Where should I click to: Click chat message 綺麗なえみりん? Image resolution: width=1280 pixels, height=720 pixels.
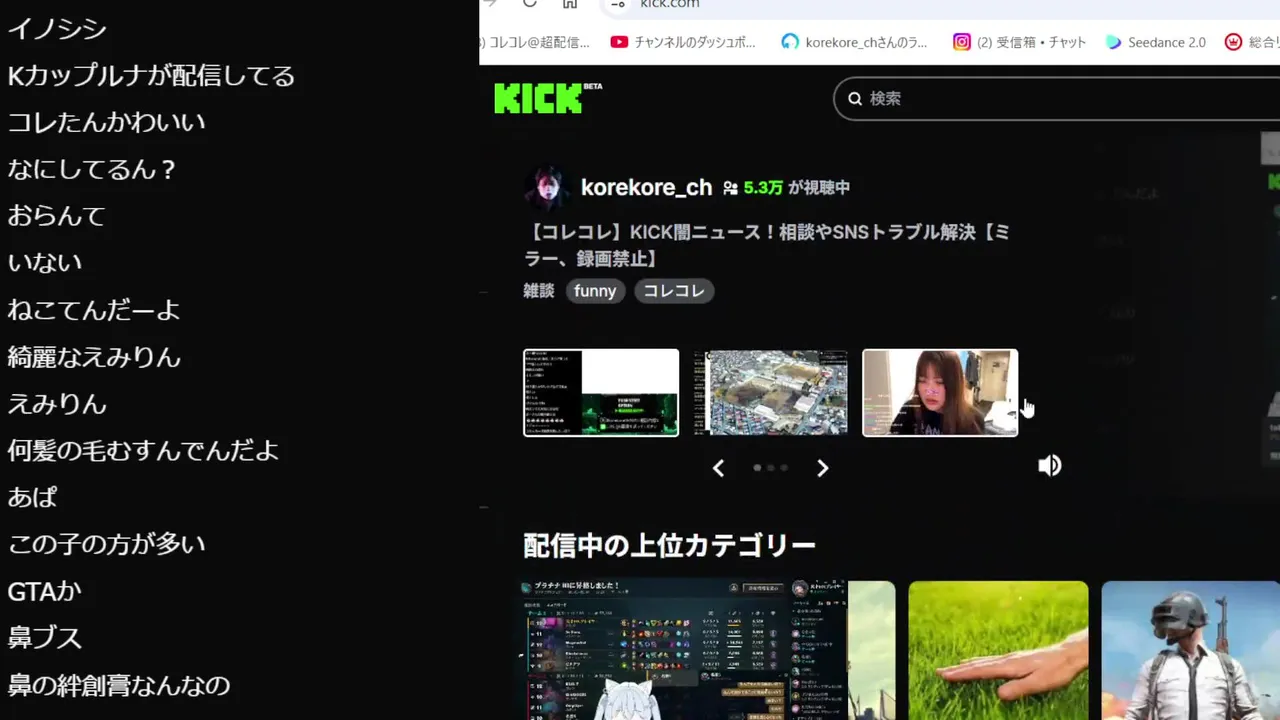tap(94, 356)
